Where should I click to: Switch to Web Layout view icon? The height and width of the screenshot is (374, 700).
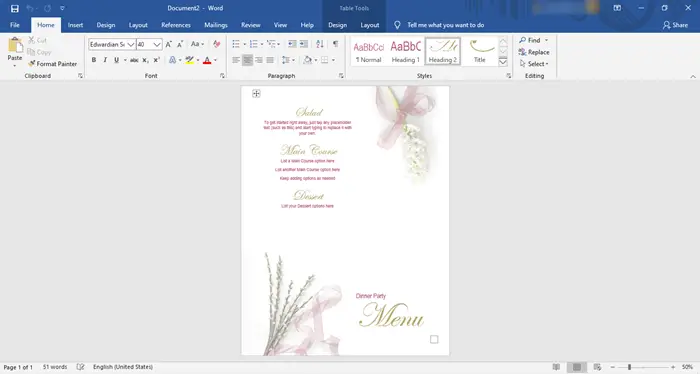pos(597,367)
